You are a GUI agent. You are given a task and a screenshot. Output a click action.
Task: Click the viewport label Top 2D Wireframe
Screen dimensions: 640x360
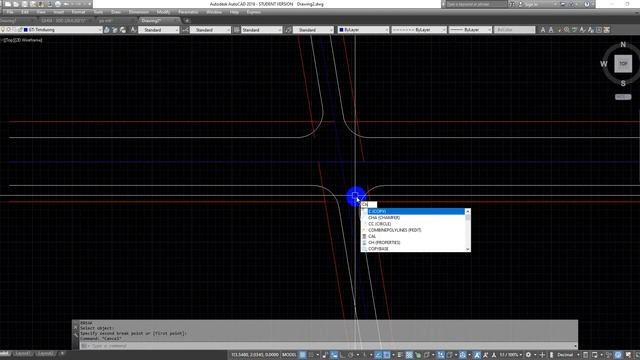(x=22, y=40)
